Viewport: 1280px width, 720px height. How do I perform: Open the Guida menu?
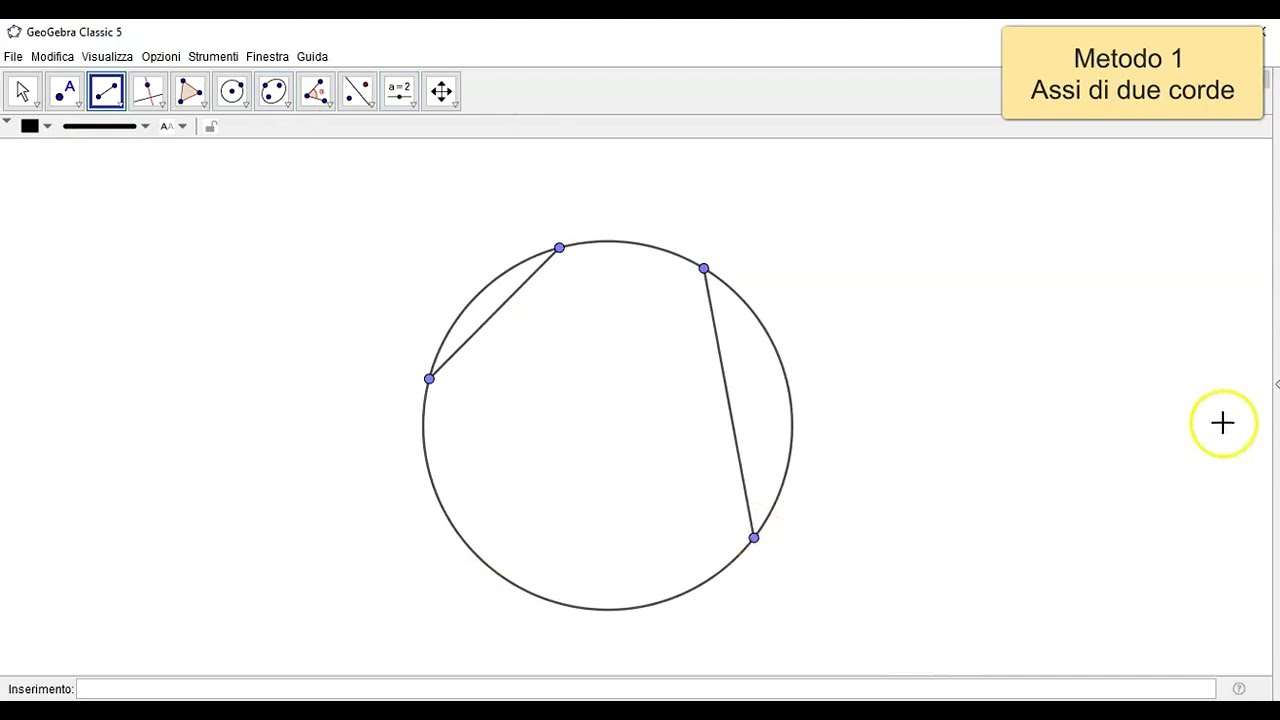[x=312, y=57]
